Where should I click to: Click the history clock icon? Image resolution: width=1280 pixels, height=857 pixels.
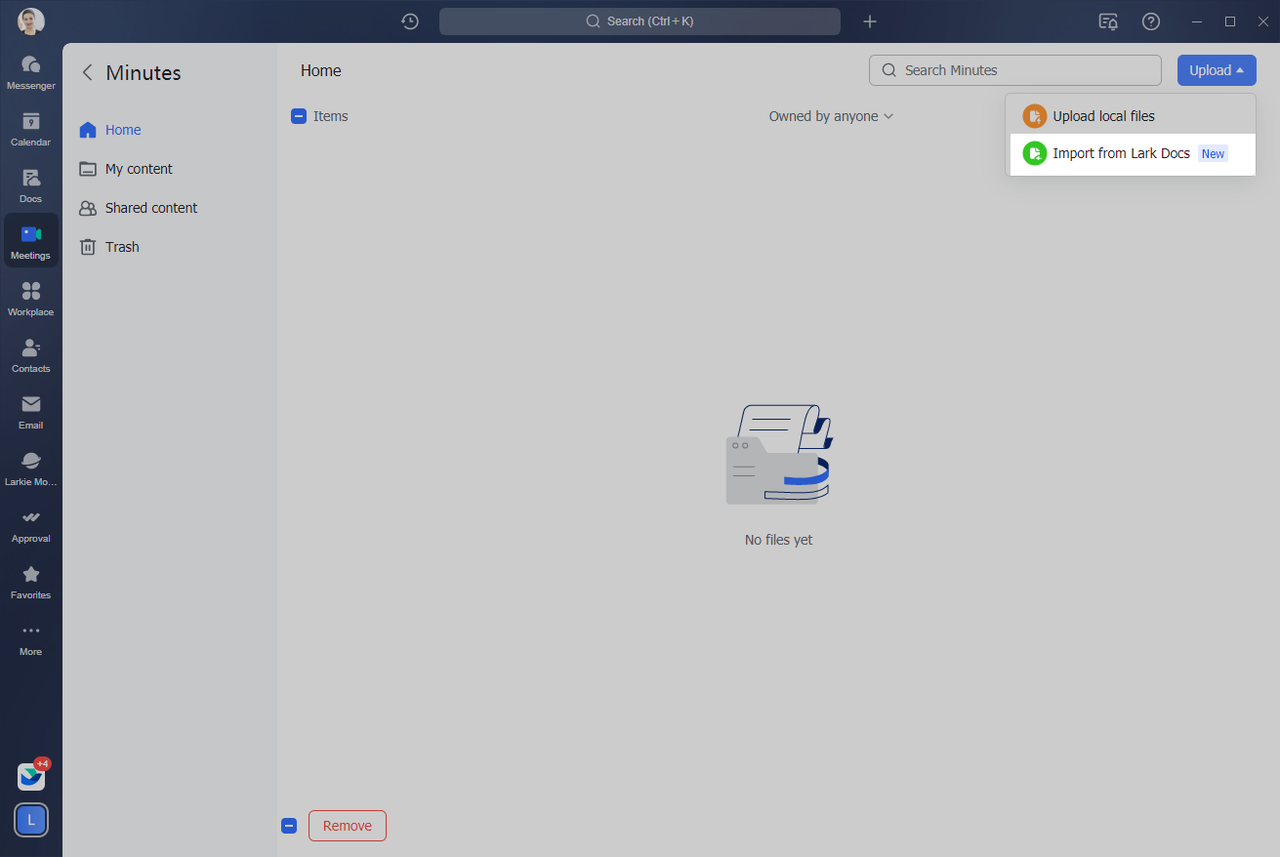[410, 21]
